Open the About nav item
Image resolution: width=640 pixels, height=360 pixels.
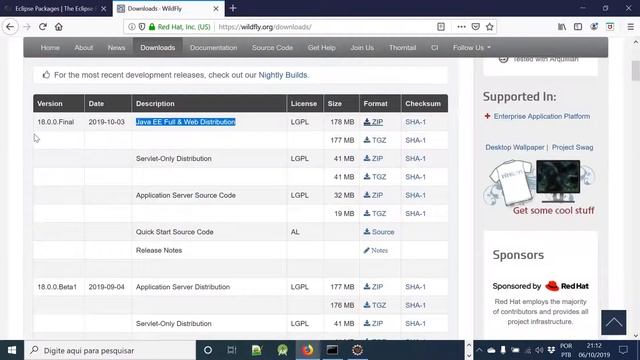84,48
